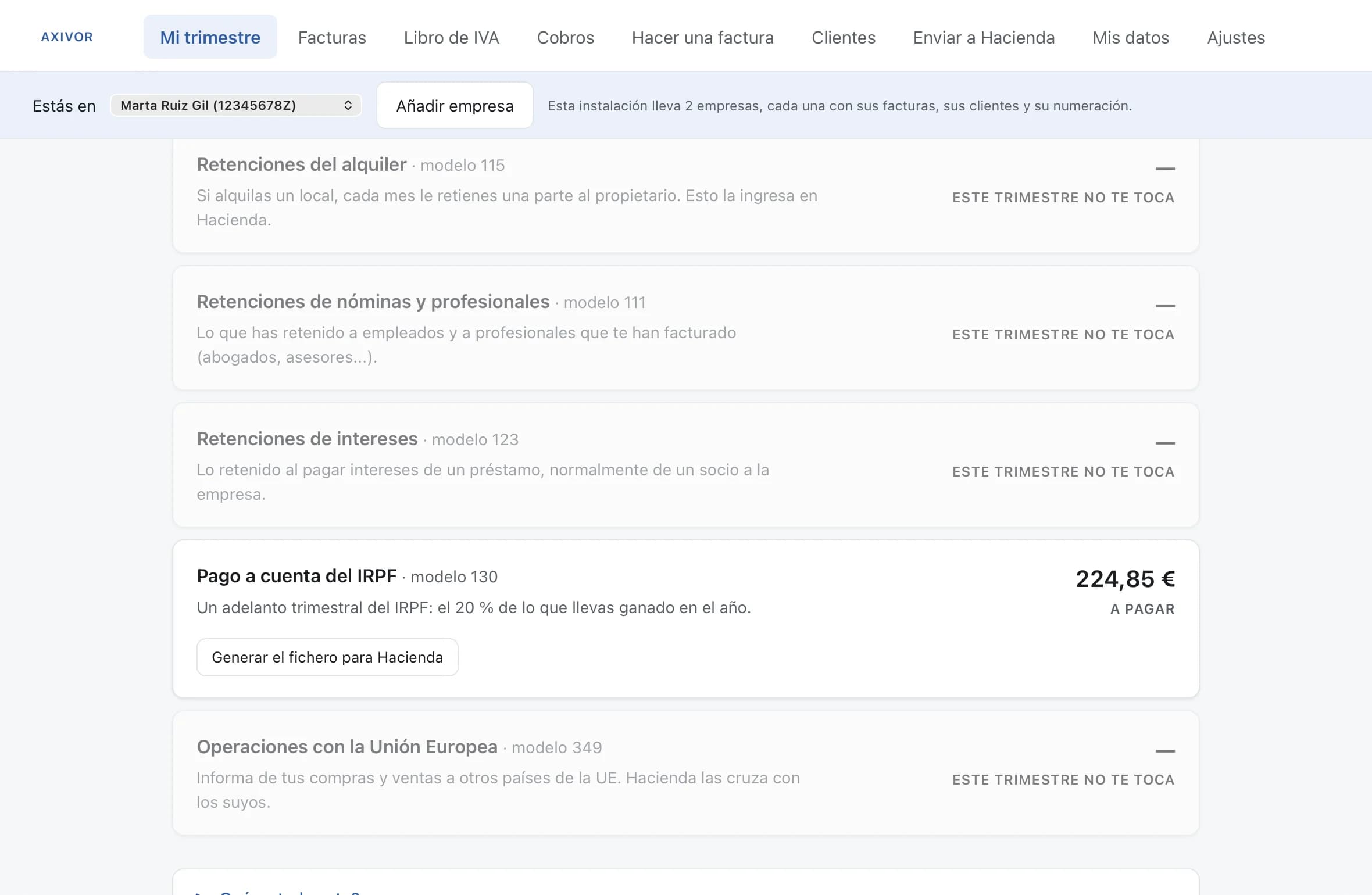Select Hacer una factura in navigation
This screenshot has width=1372, height=895.
tap(703, 37)
